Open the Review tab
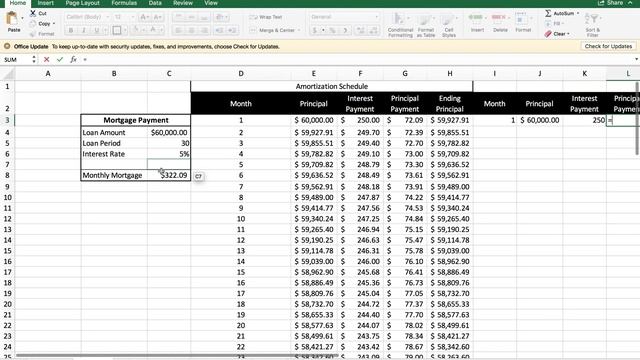This screenshot has height=360, width=640. (183, 3)
